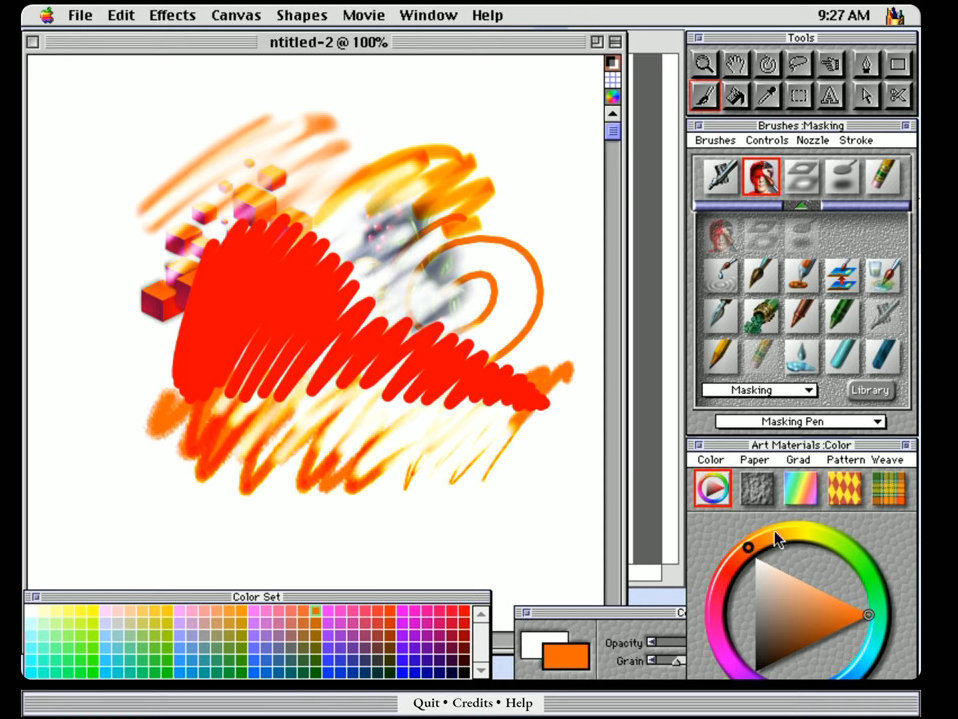Open the Stroke menu

click(x=856, y=141)
